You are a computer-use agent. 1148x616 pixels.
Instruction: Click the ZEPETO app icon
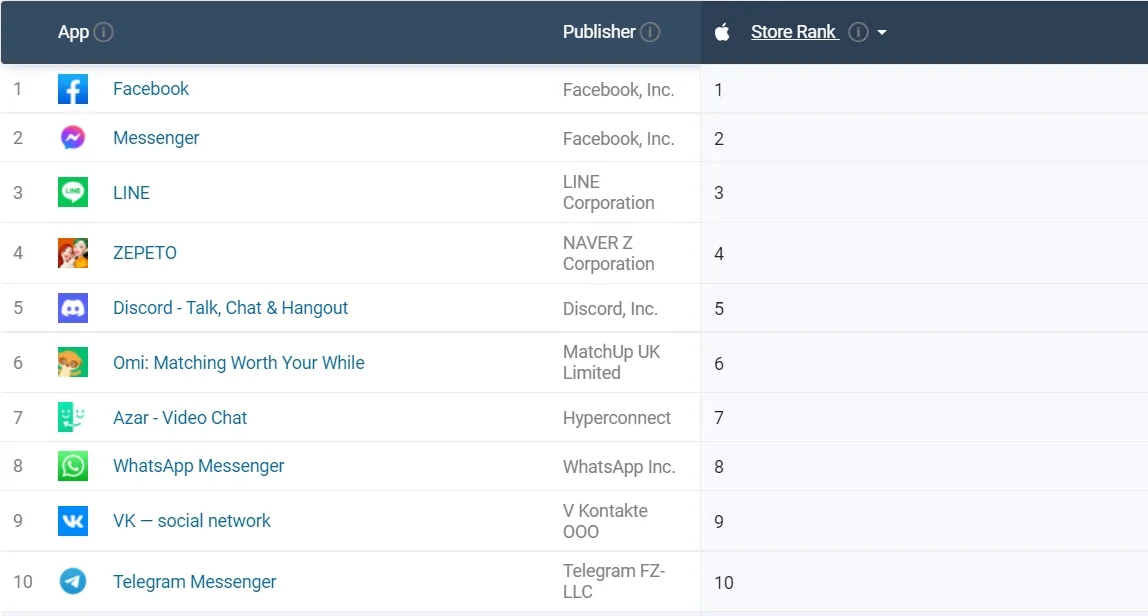[x=72, y=252]
